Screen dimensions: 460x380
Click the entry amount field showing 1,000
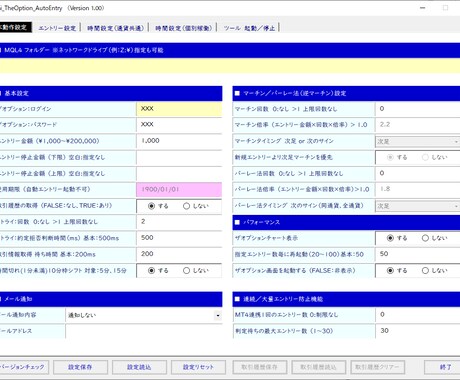pos(179,141)
